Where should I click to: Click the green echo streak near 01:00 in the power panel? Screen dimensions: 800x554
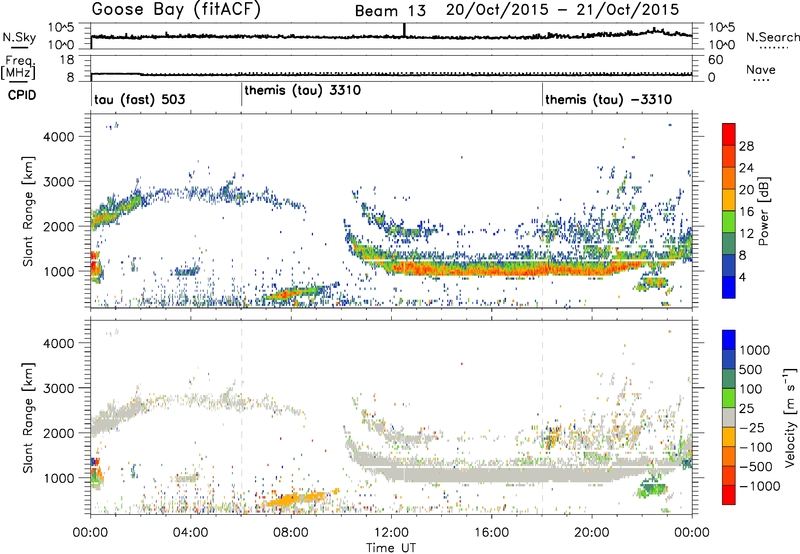[116, 211]
